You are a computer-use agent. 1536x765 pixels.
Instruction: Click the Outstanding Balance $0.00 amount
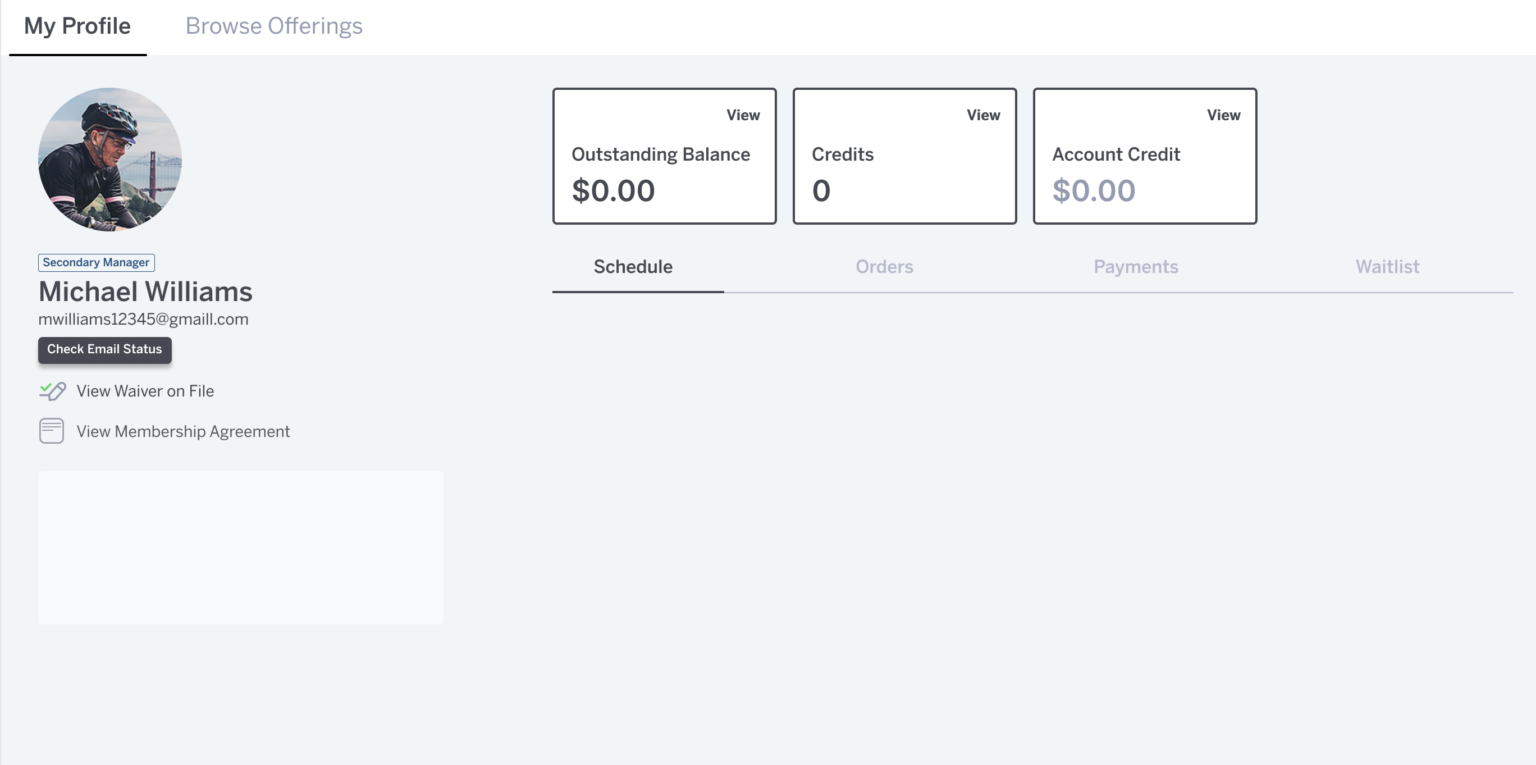coord(613,191)
